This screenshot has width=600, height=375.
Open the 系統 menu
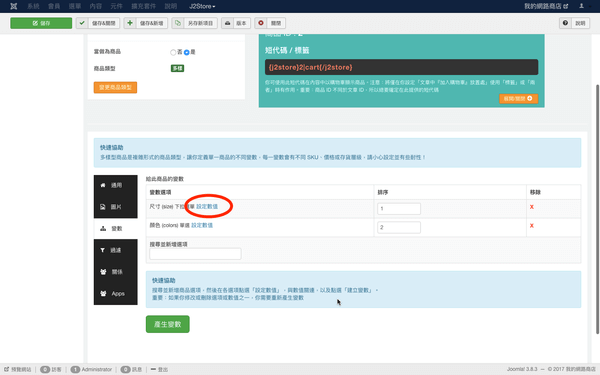[33, 6]
